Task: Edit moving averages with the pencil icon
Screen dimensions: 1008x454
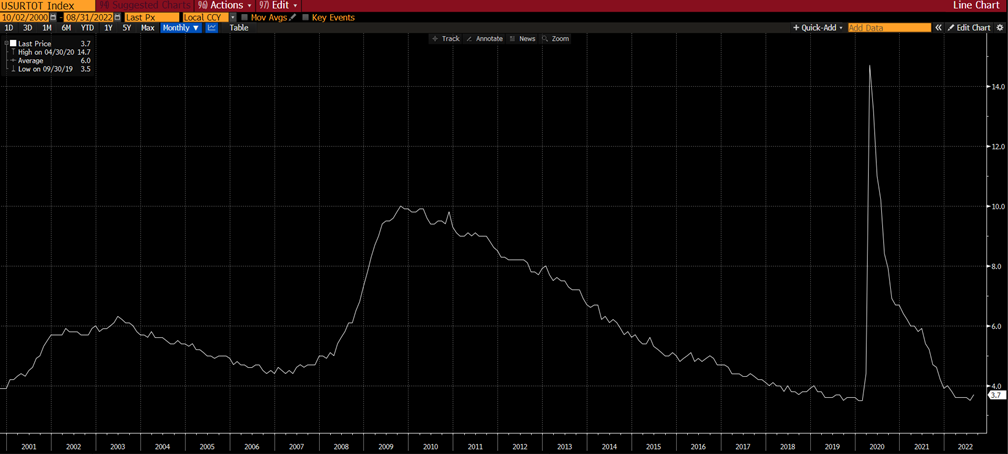Action: point(292,17)
